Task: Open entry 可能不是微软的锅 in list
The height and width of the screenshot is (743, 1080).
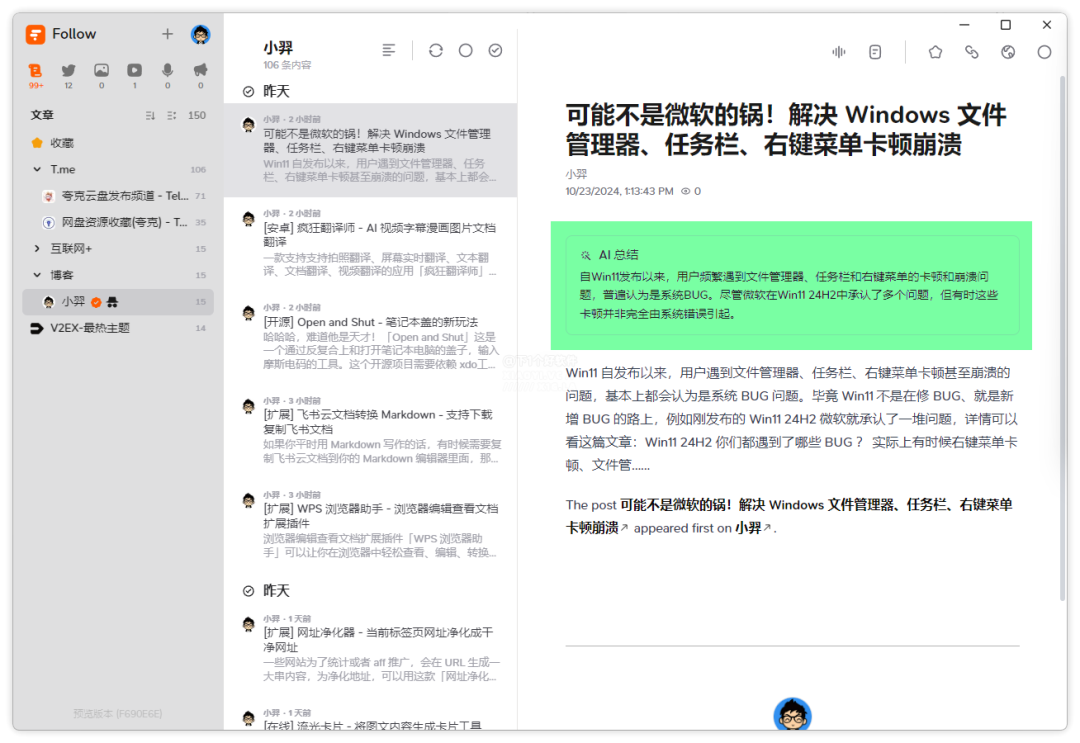Action: click(x=371, y=150)
